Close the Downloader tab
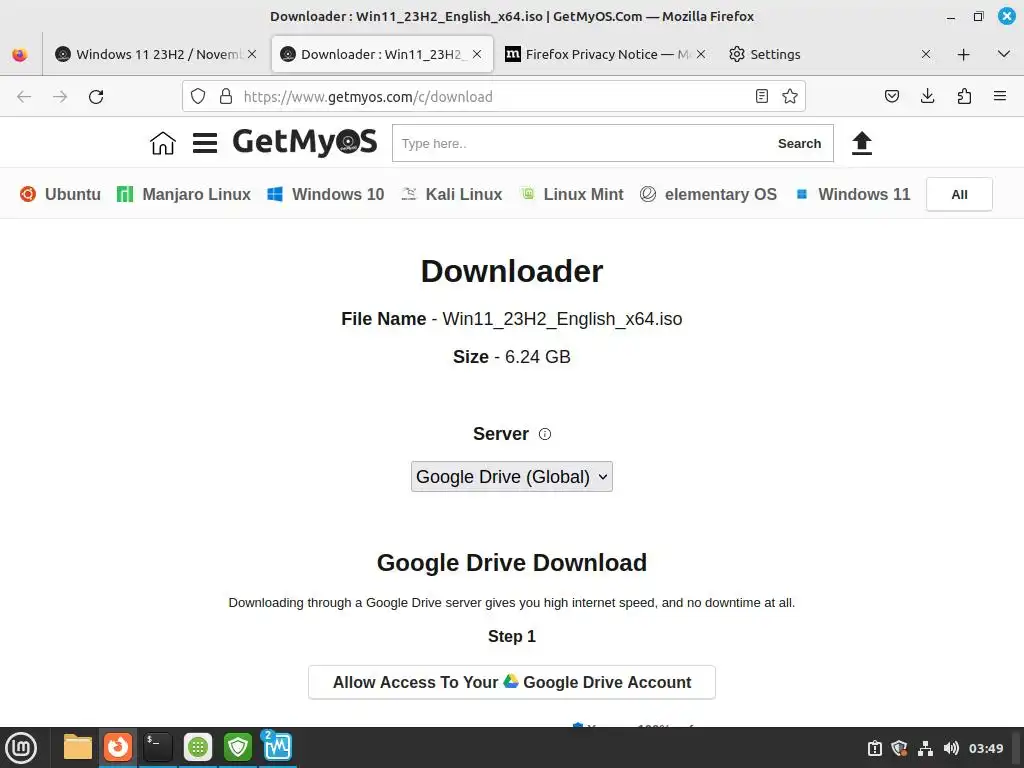Viewport: 1024px width, 768px height. [477, 54]
